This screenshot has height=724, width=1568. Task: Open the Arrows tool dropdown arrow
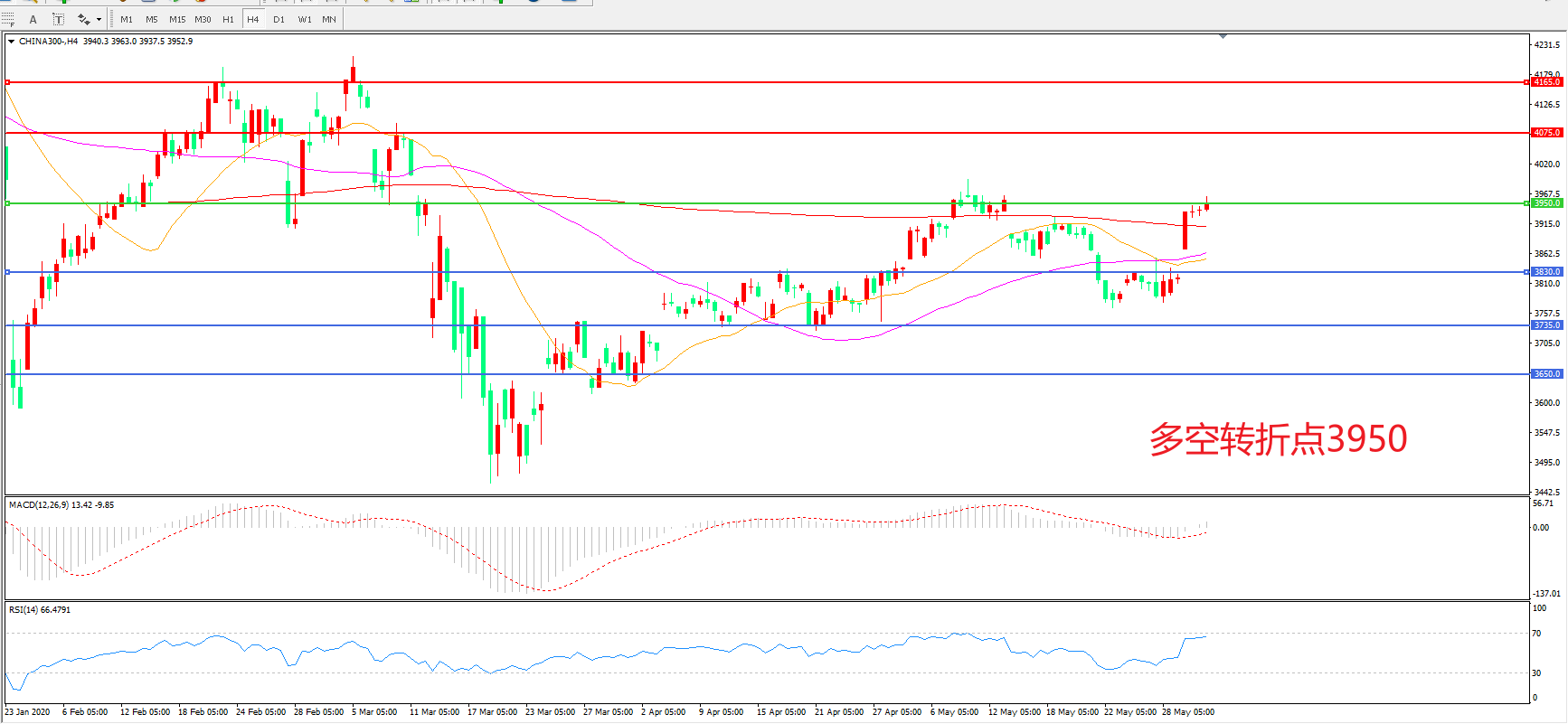tap(99, 19)
